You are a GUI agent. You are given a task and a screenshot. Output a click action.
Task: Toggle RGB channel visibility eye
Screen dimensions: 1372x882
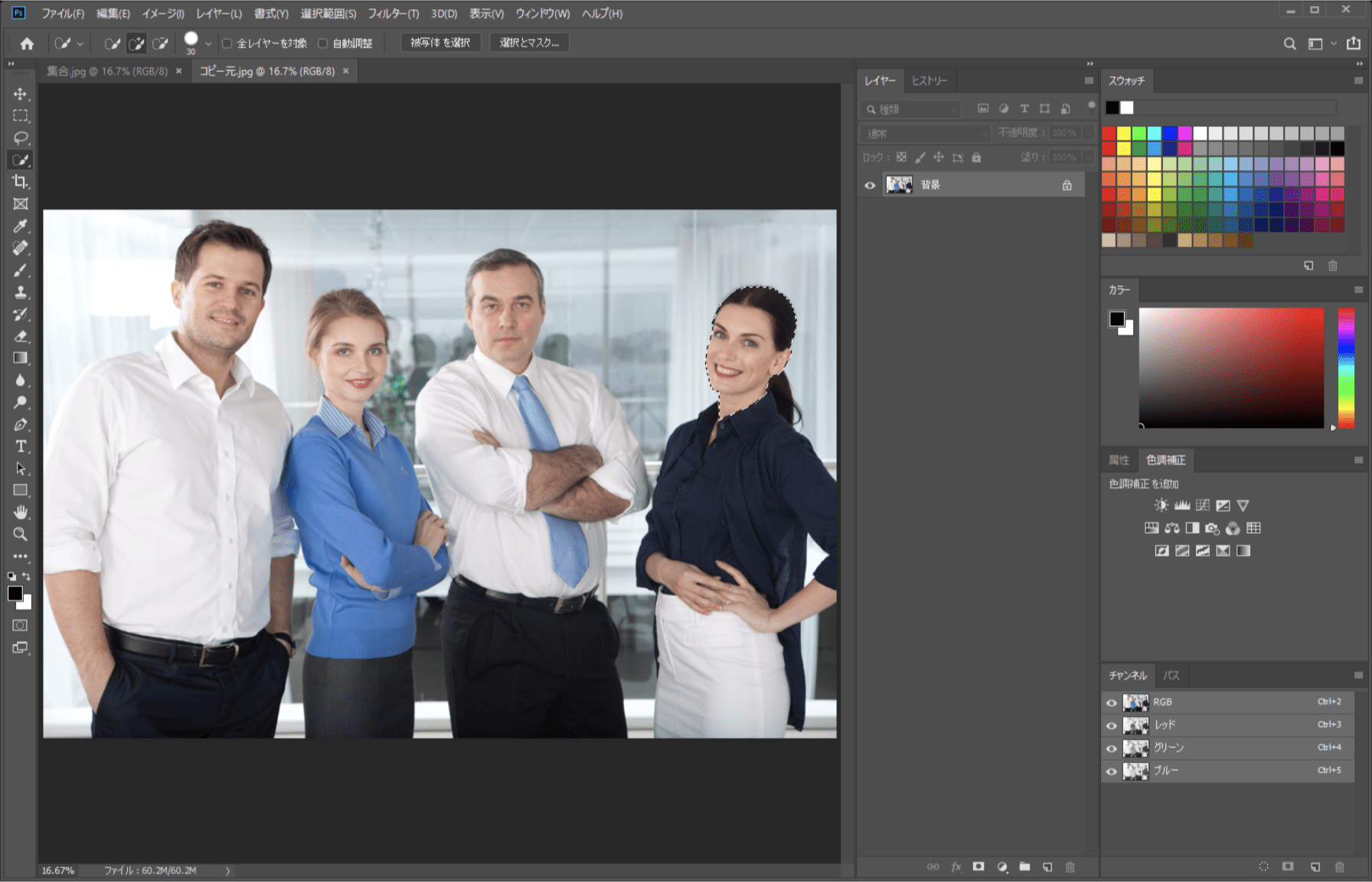[x=1112, y=702]
